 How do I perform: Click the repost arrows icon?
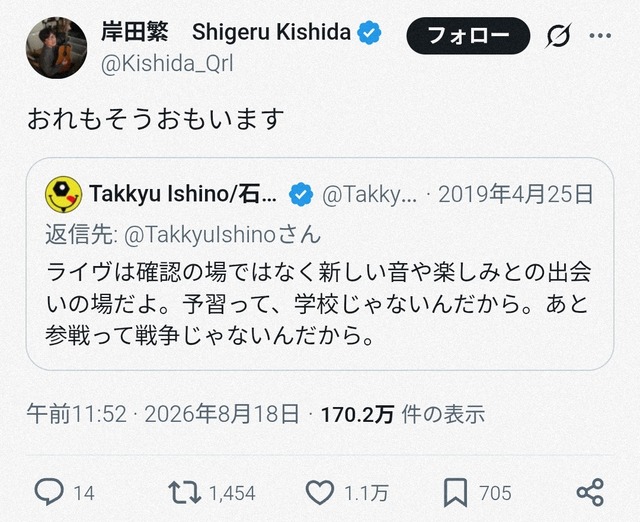(x=185, y=492)
